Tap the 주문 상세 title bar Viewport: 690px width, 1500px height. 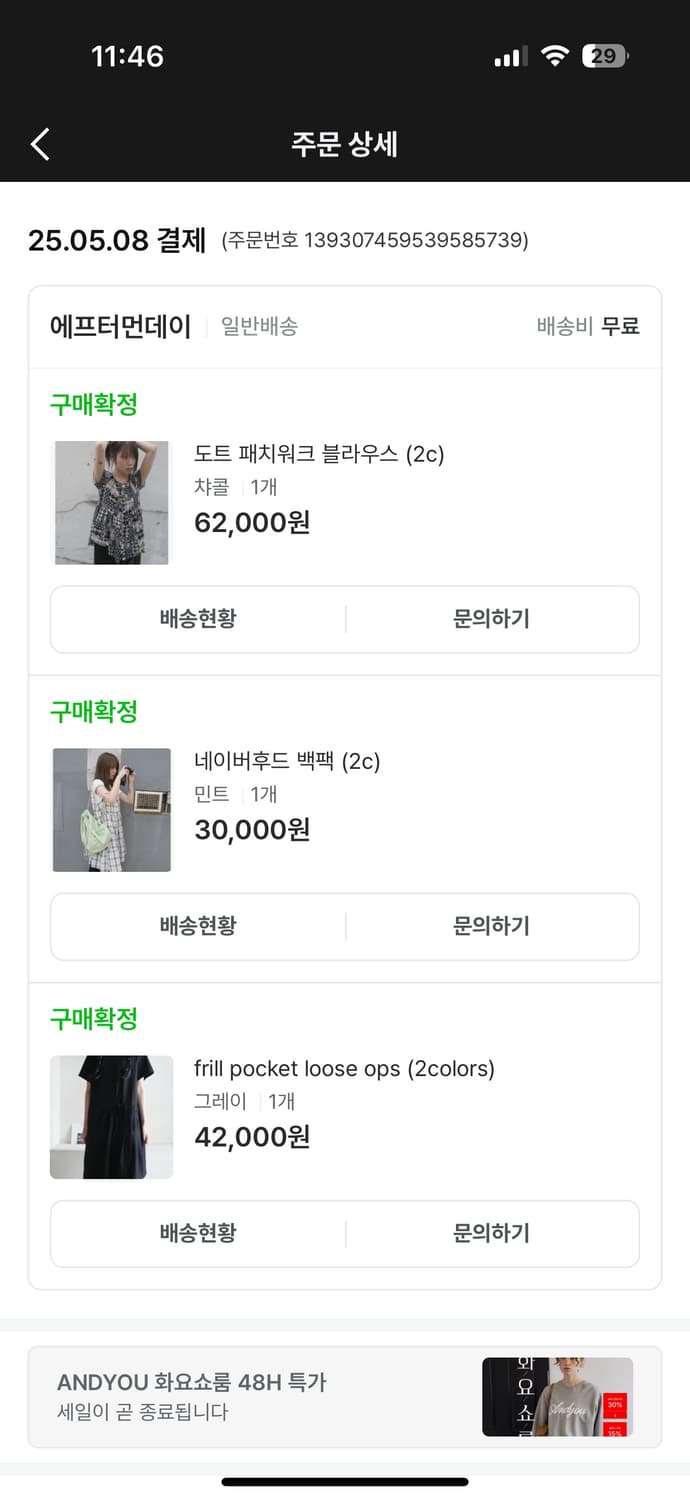pyautogui.click(x=345, y=143)
